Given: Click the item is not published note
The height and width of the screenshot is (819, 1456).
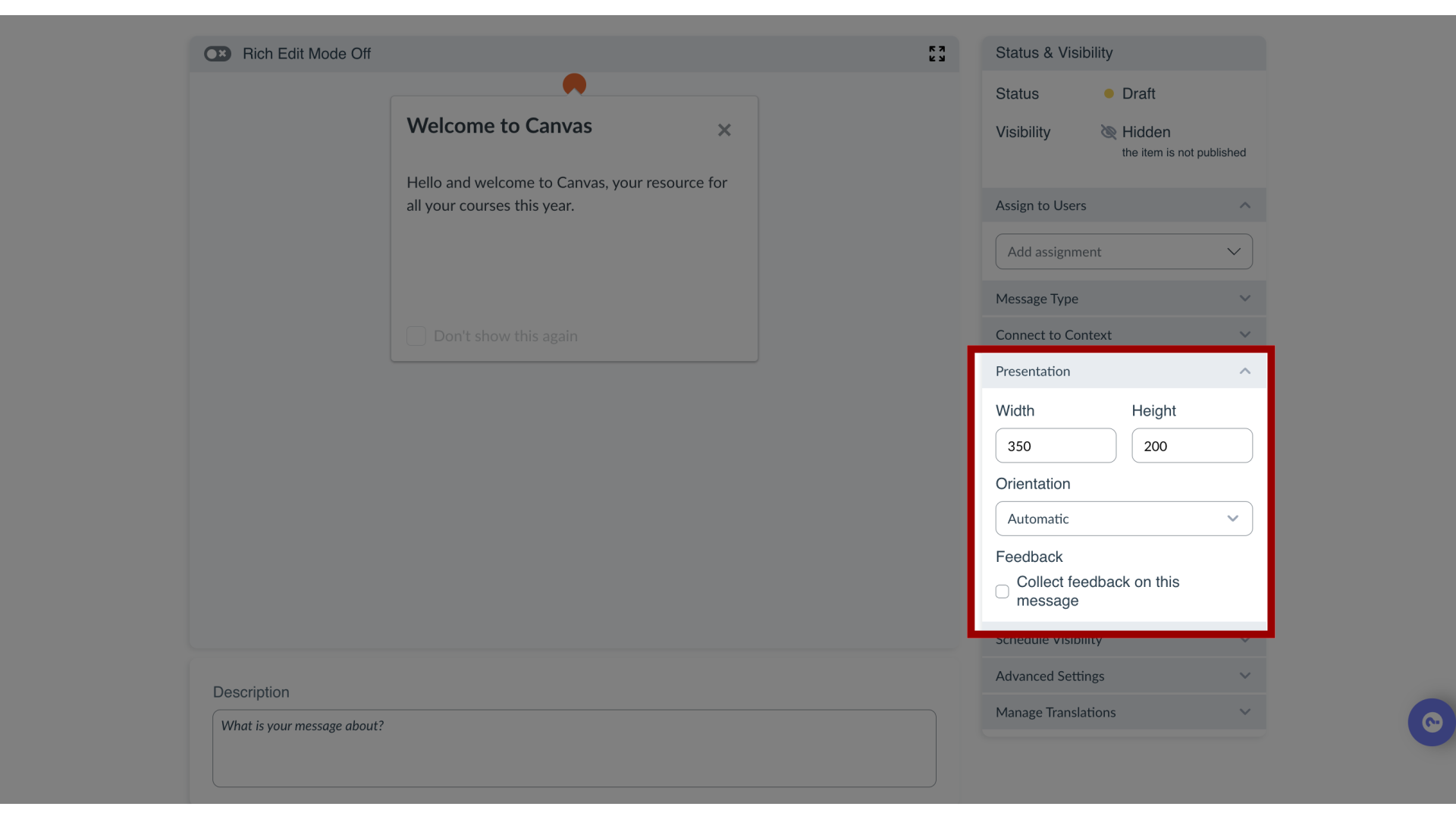Looking at the screenshot, I should 1184,152.
